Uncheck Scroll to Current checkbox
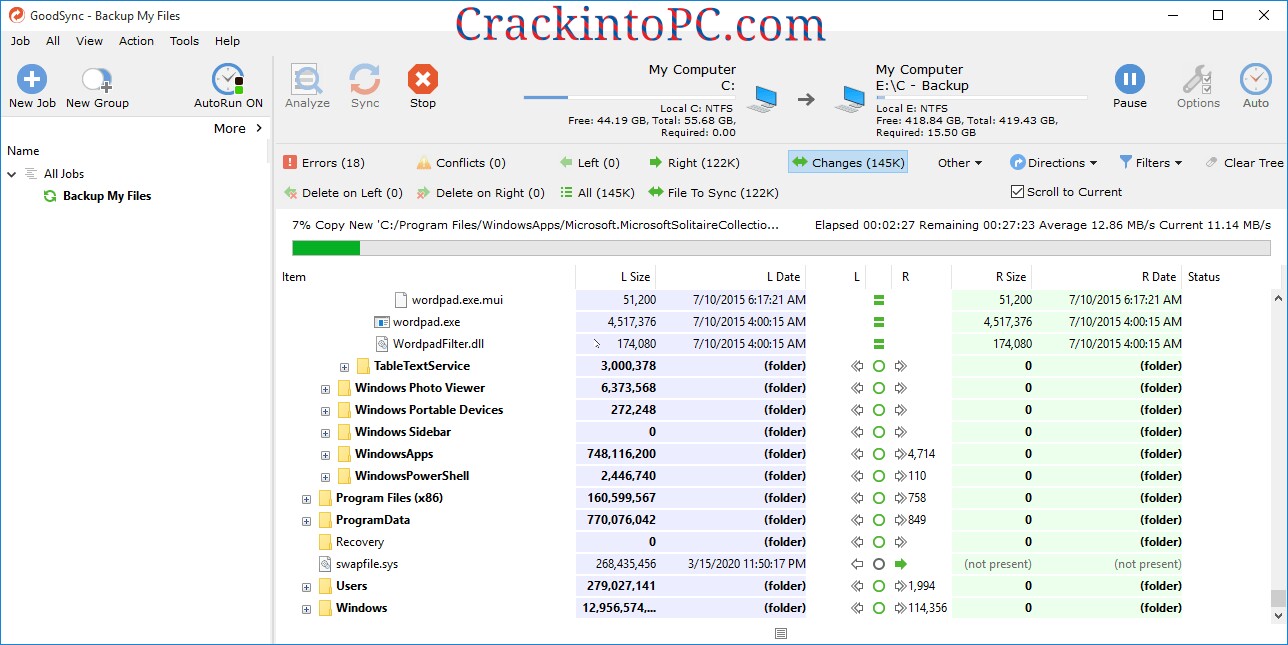The image size is (1288, 645). click(1018, 192)
